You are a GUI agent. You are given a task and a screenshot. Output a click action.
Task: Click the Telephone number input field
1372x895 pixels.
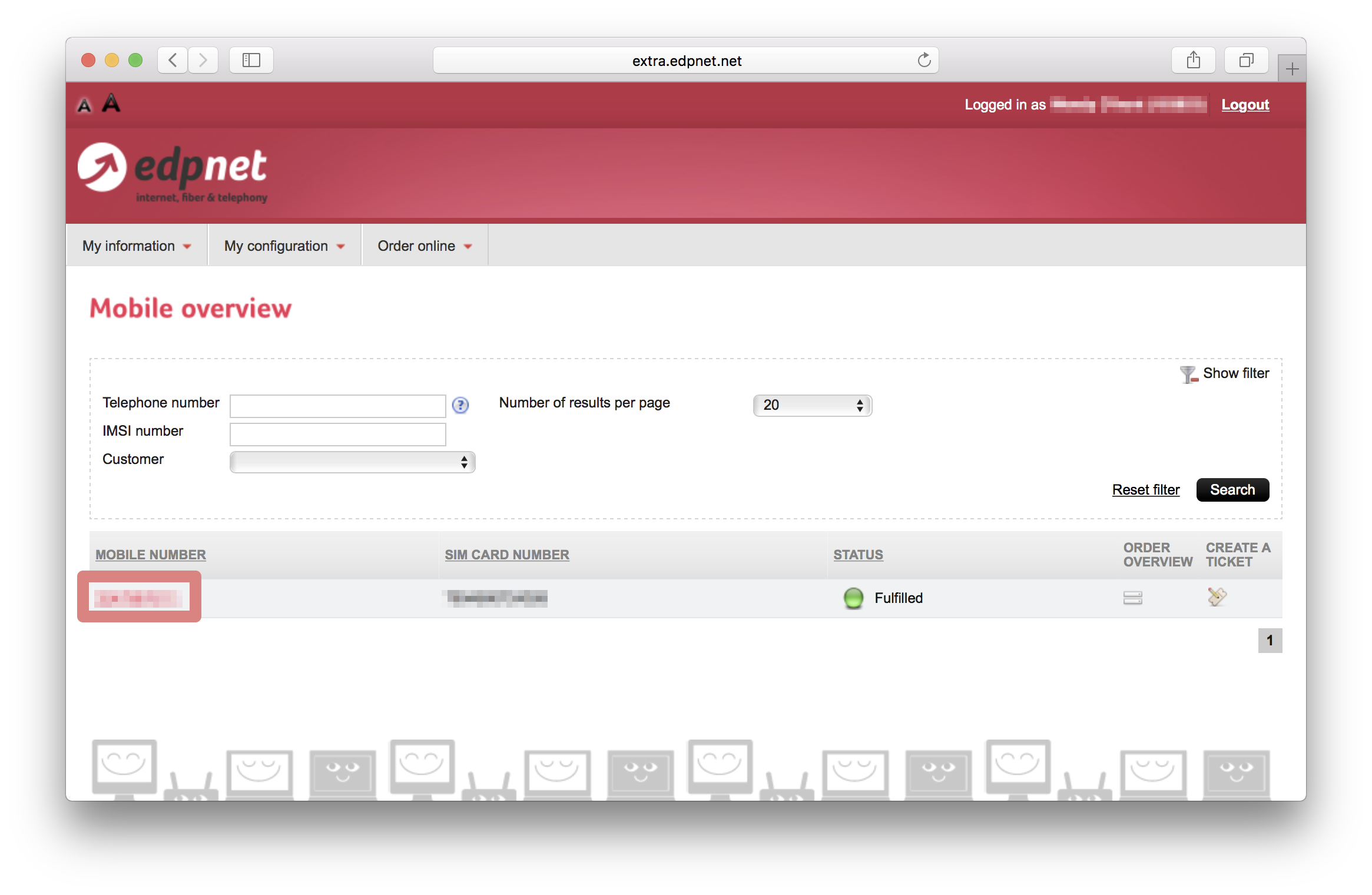click(338, 406)
